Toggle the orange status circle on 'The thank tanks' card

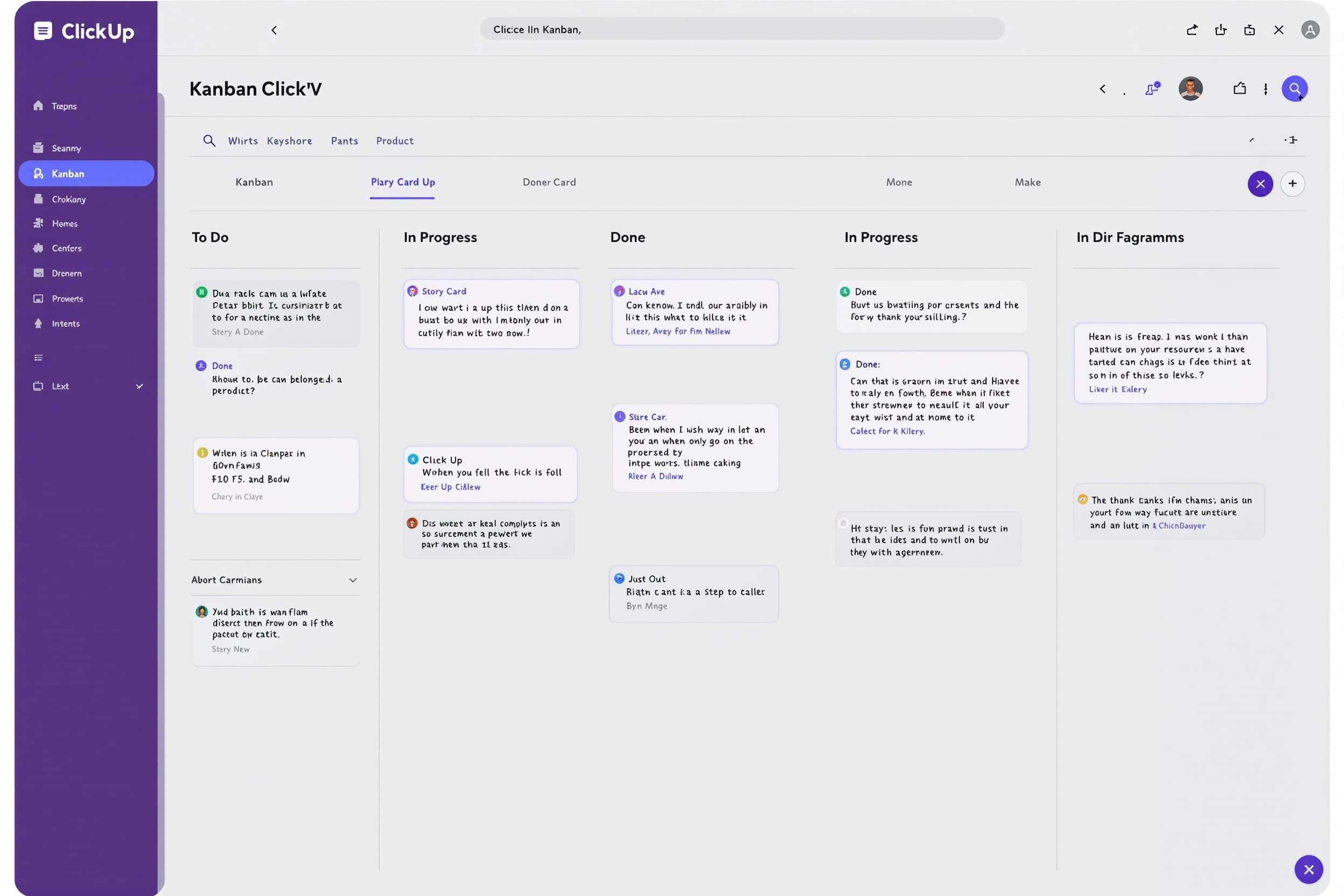click(x=1082, y=500)
